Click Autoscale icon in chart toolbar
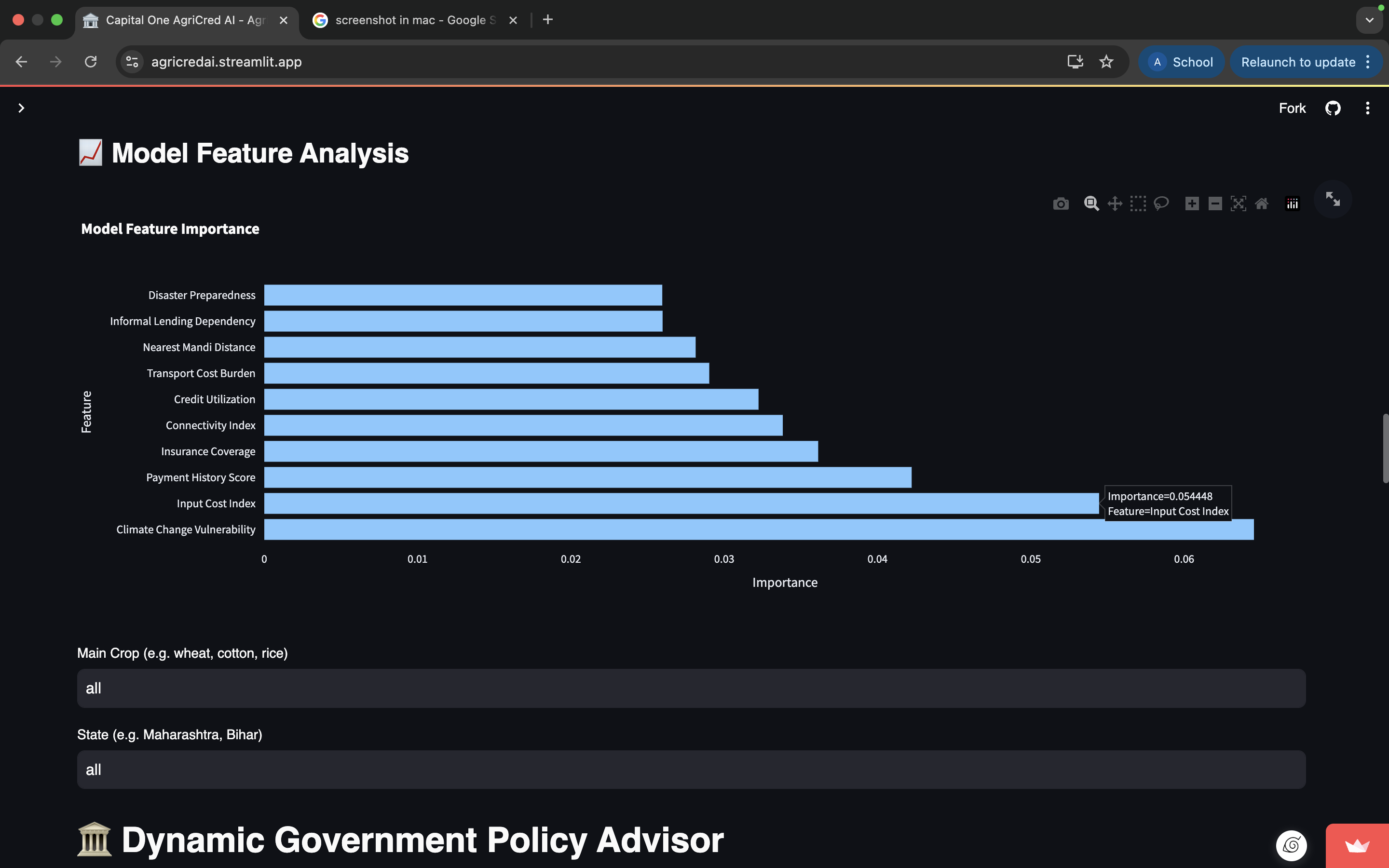1389x868 pixels. [1238, 204]
